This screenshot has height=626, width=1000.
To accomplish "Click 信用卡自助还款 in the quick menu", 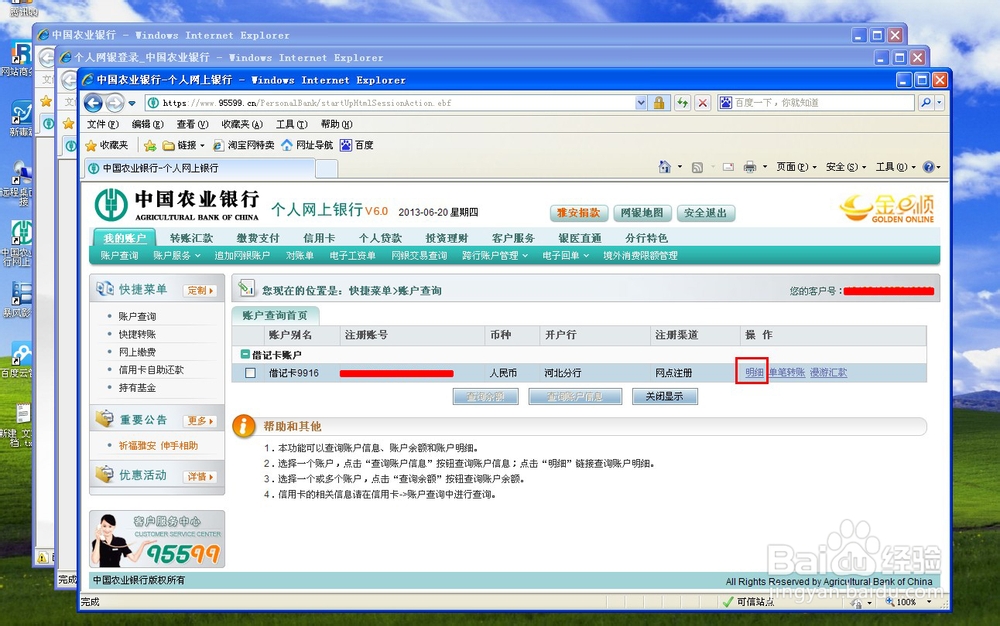I will (151, 370).
